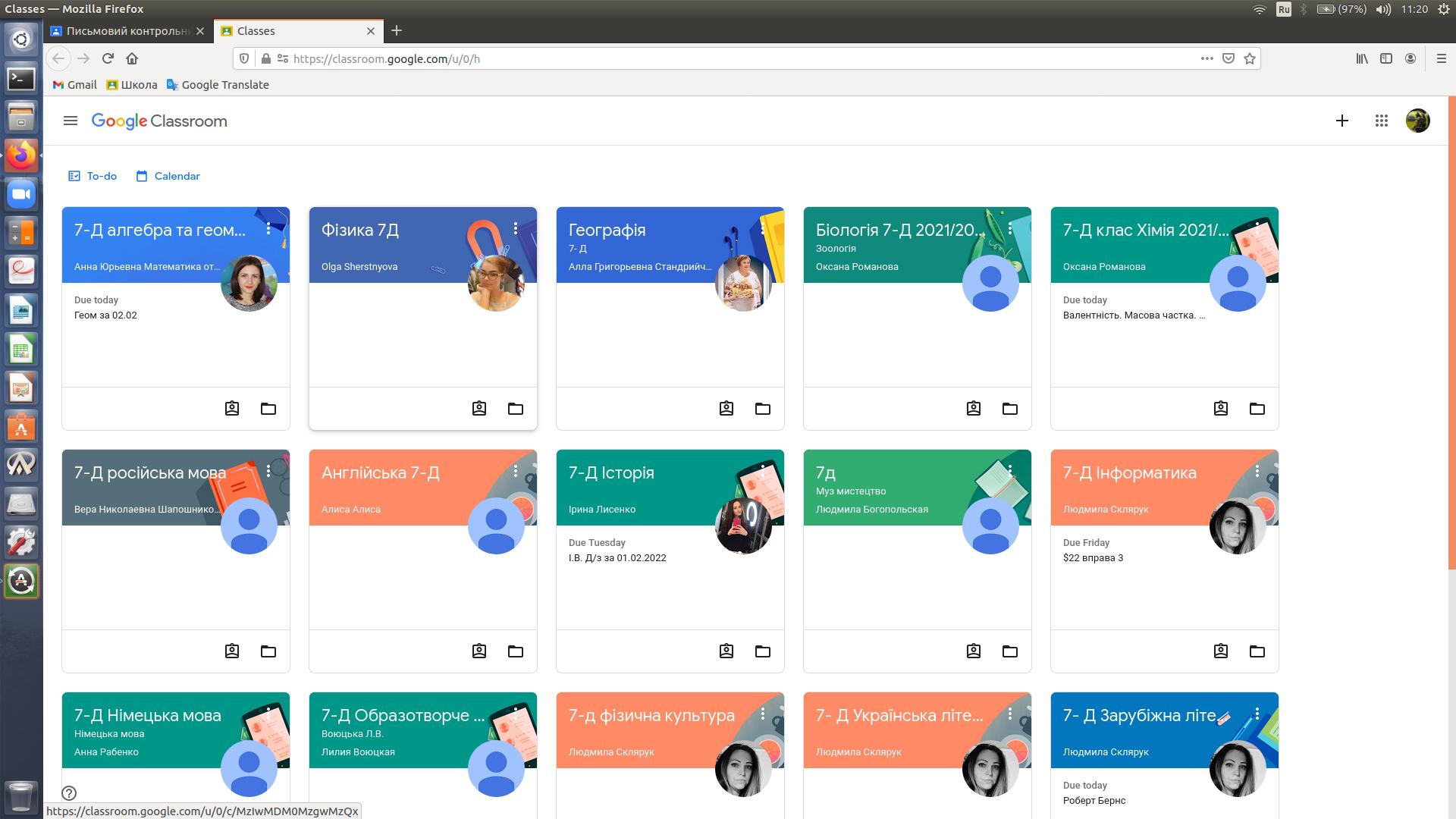Open your work icon on the 7-Д Історія card
This screenshot has width=1456, height=819.
726,651
